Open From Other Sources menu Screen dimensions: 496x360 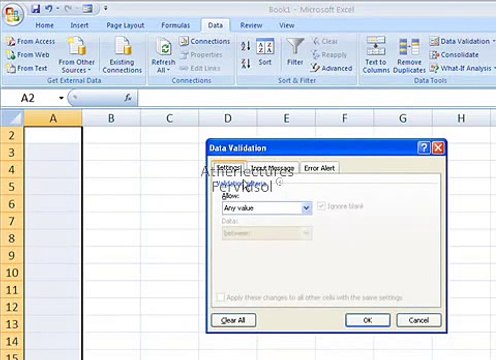76,55
